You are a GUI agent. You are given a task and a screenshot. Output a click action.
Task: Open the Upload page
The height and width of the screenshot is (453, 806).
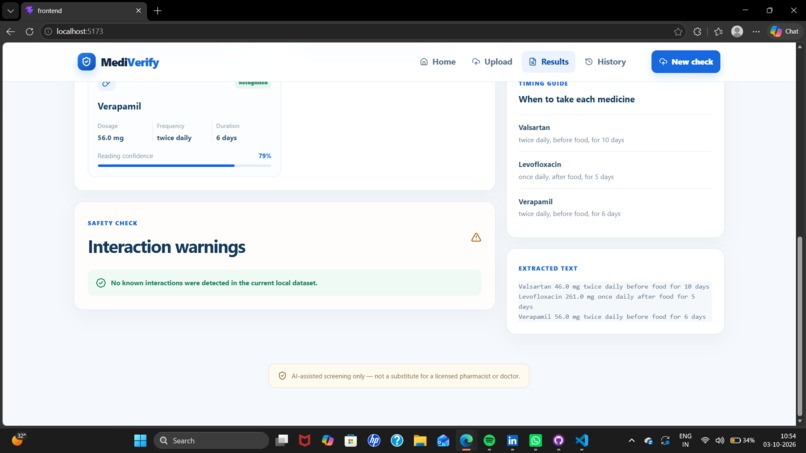pyautogui.click(x=492, y=62)
